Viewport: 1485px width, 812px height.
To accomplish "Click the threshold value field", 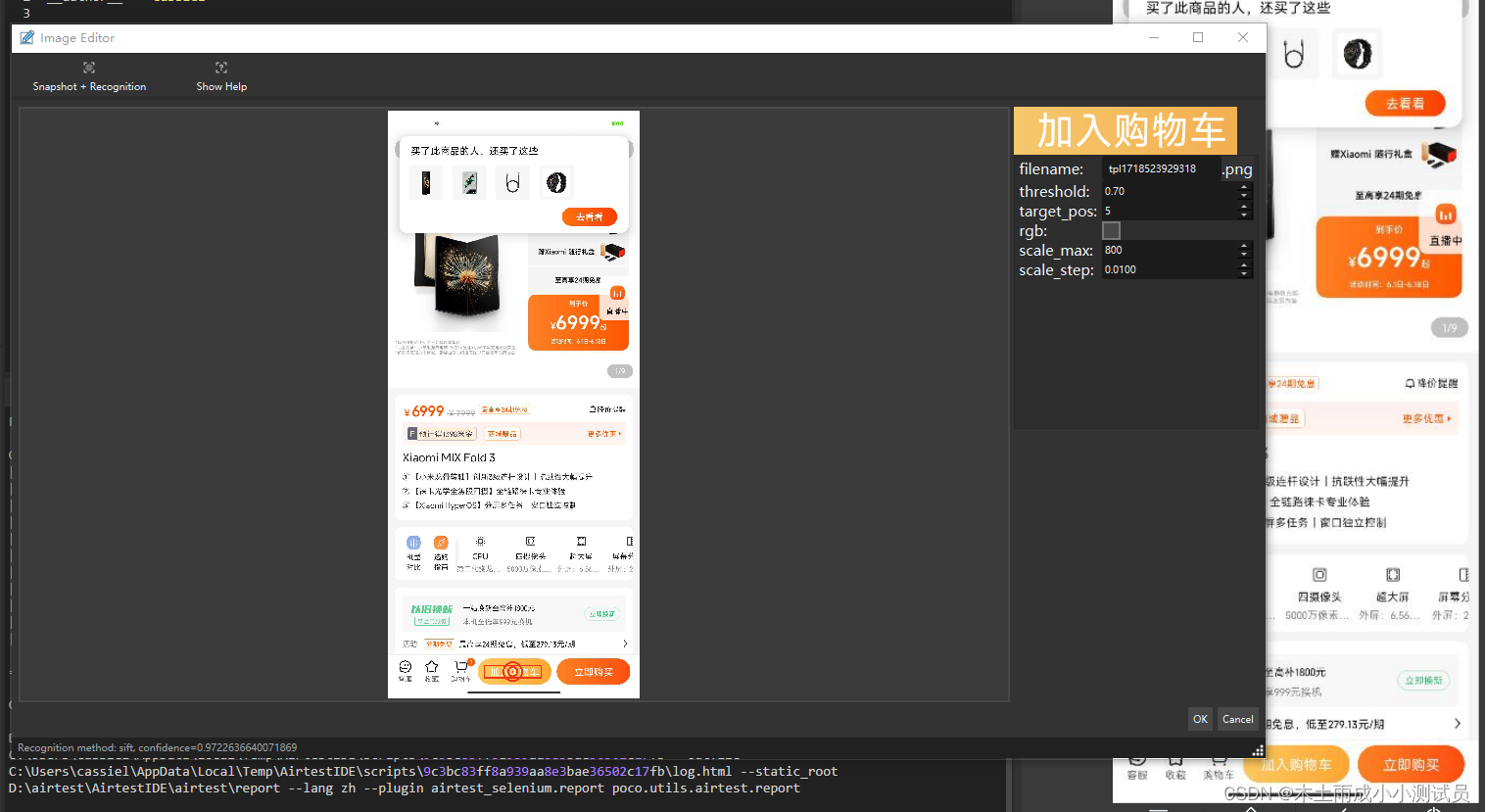I will (1169, 191).
